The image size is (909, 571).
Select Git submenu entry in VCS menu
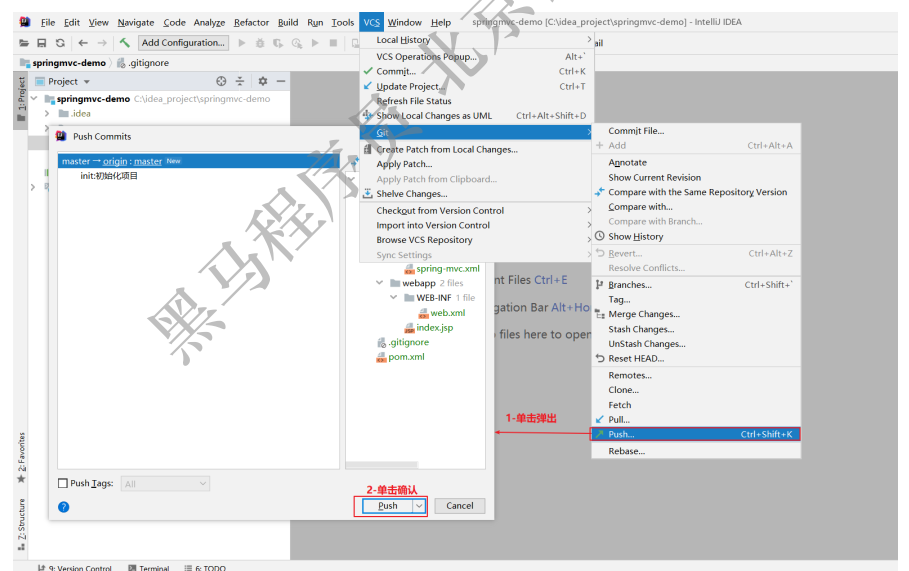(475, 132)
